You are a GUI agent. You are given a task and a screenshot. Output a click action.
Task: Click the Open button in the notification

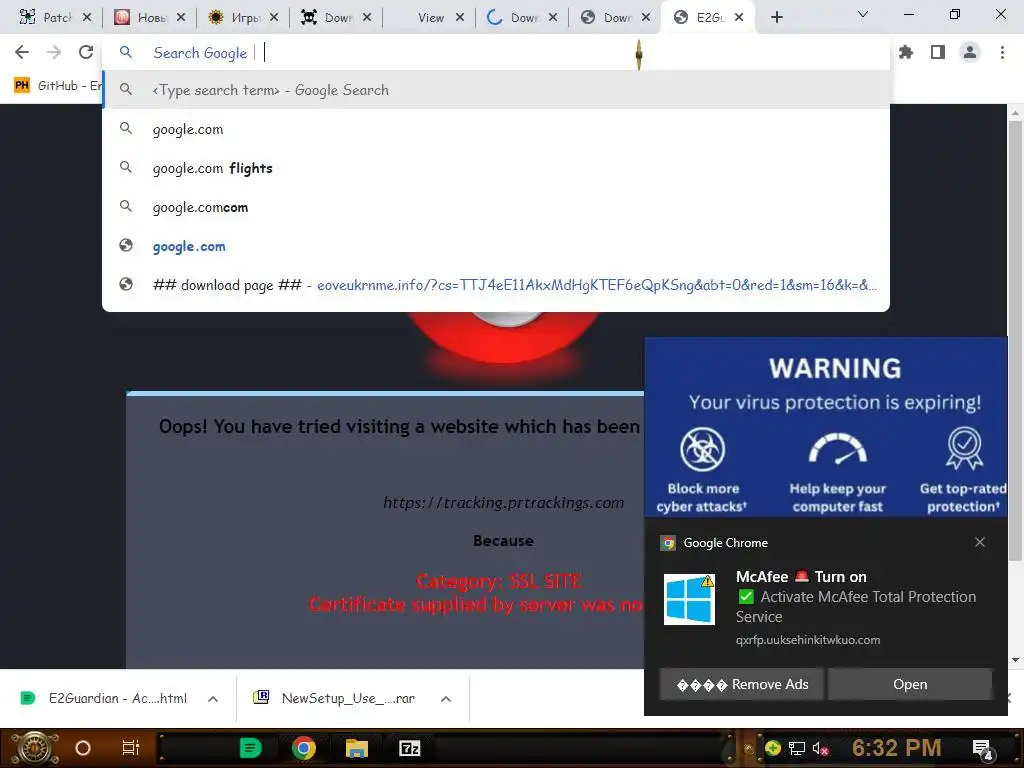point(910,684)
